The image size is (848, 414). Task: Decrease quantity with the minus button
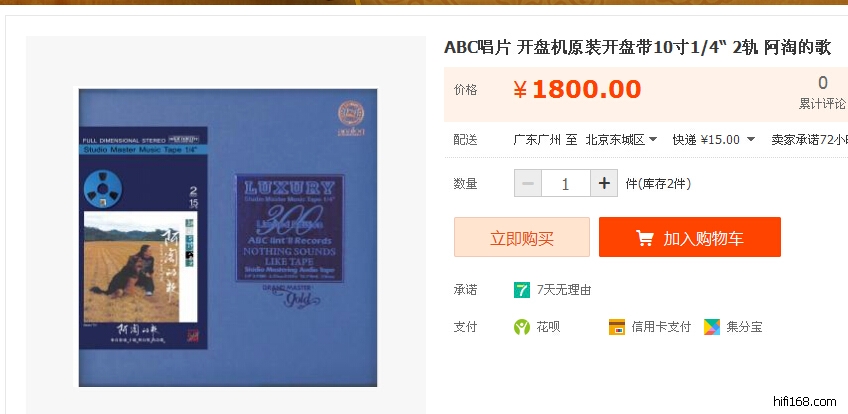[x=528, y=183]
